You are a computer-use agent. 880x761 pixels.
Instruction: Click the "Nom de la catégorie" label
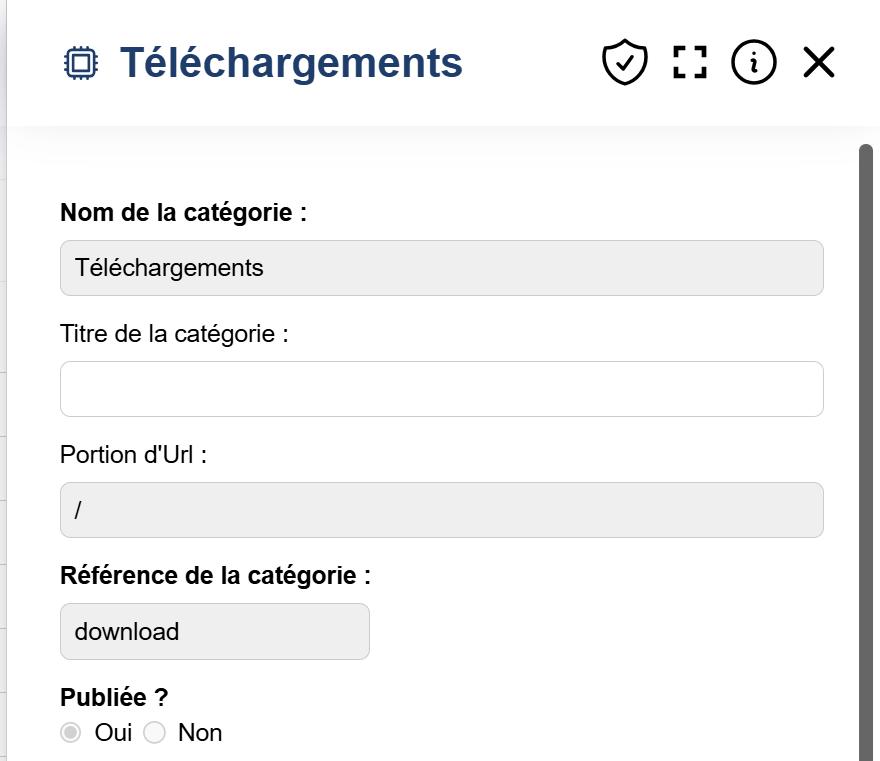(184, 212)
